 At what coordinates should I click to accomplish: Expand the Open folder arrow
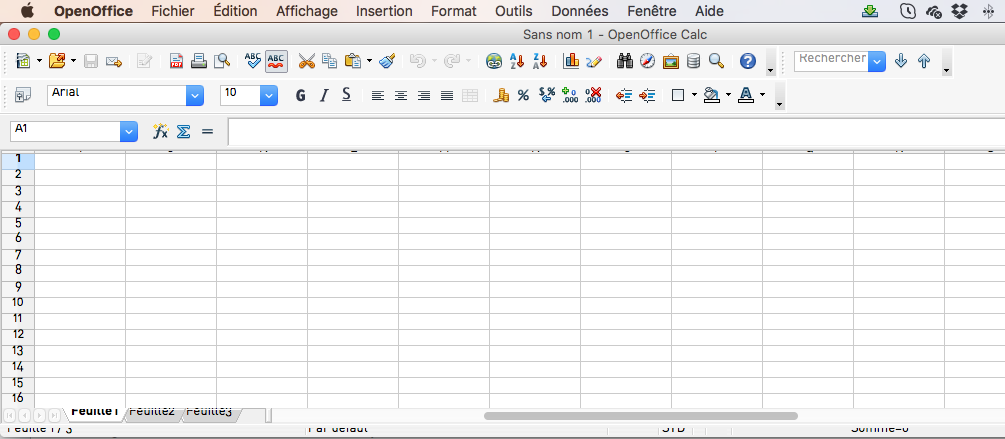(x=73, y=62)
